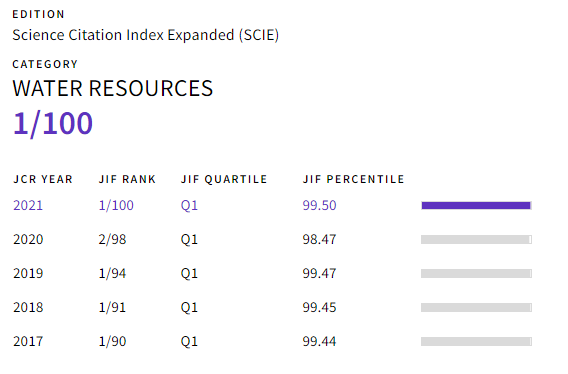The image size is (568, 374).
Task: Click the WATER RESOURCES category heading
Action: pyautogui.click(x=113, y=88)
